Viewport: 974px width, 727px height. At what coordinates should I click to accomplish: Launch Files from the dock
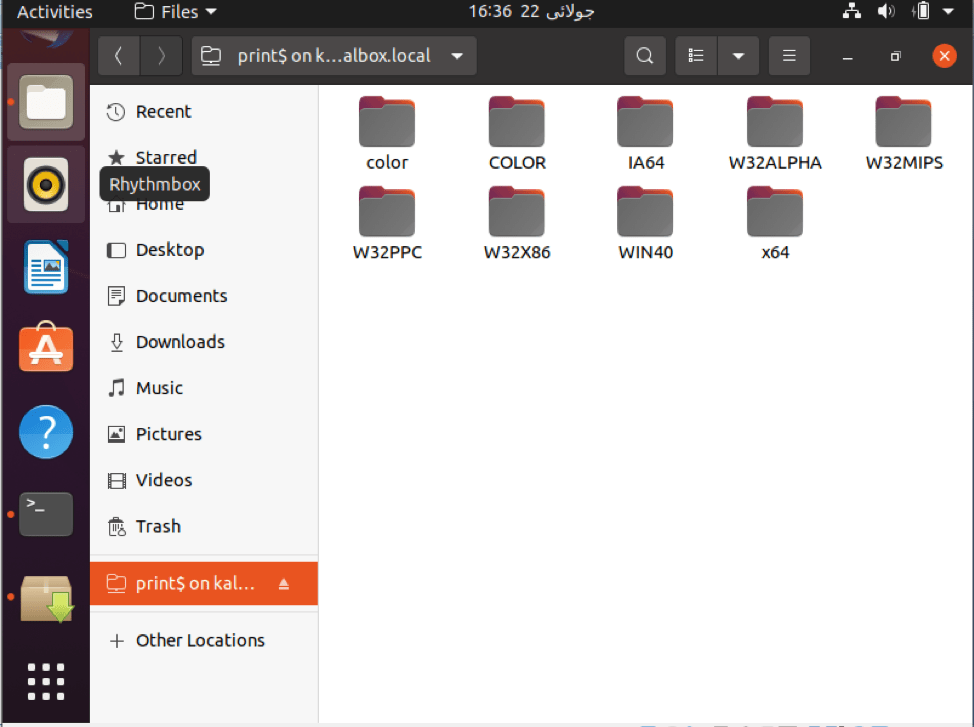(46, 102)
